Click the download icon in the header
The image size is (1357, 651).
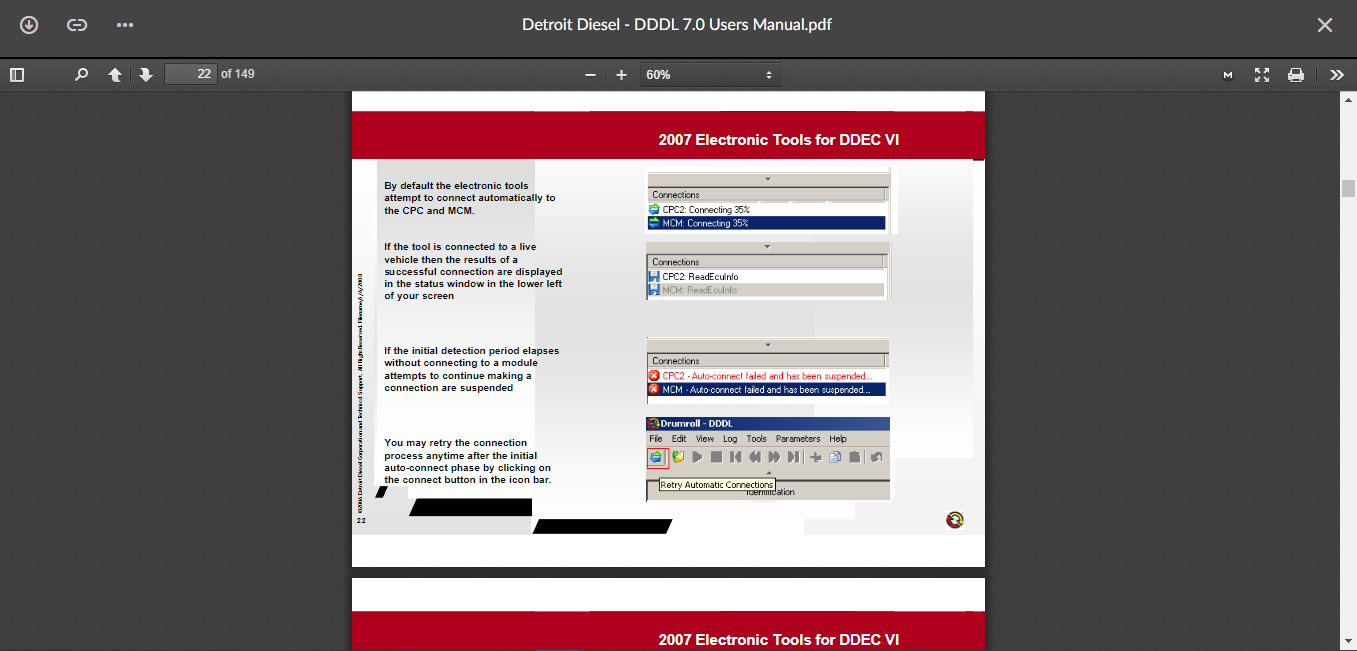click(29, 25)
